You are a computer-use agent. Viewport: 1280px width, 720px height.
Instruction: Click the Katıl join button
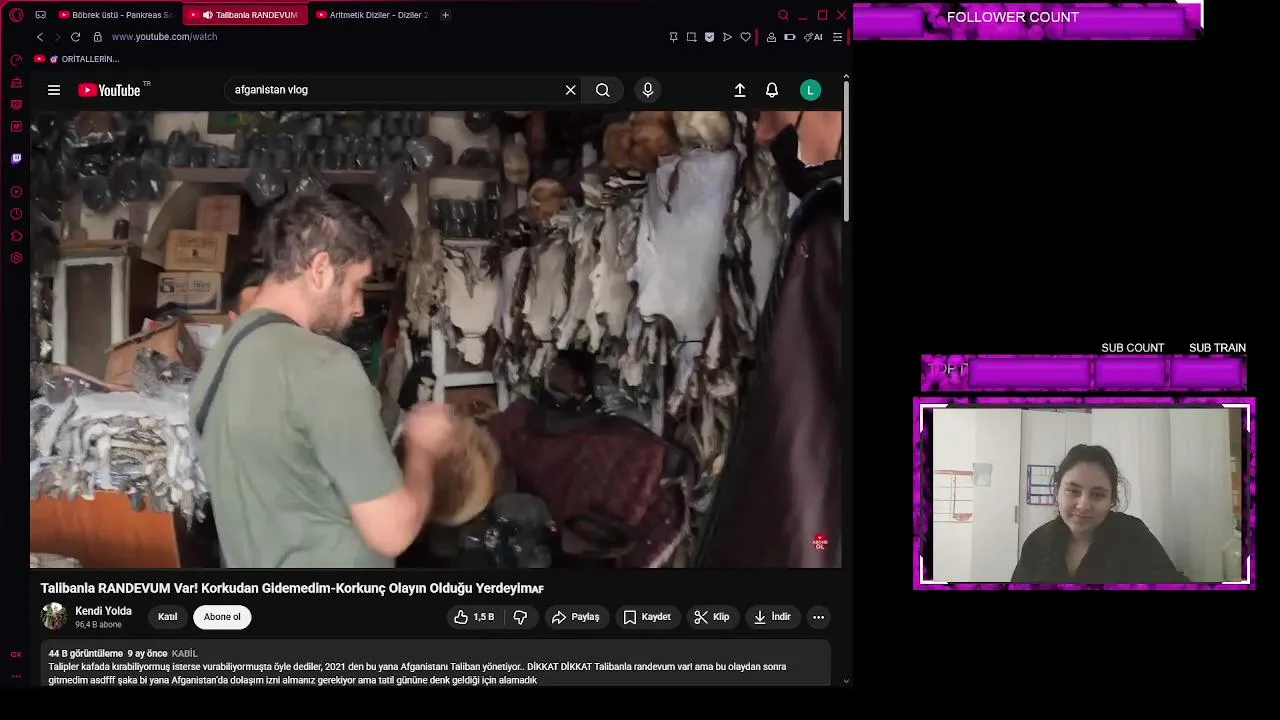pyautogui.click(x=168, y=617)
